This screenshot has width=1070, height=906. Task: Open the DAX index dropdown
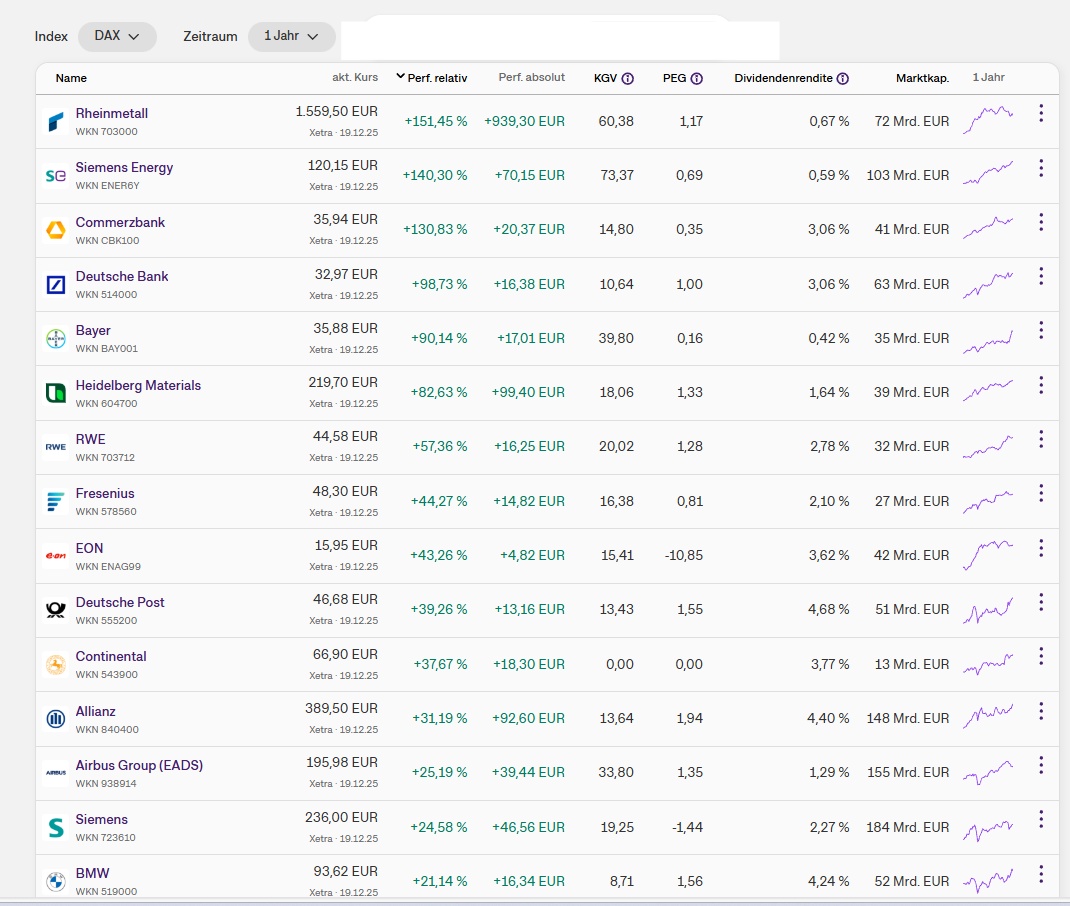point(117,36)
